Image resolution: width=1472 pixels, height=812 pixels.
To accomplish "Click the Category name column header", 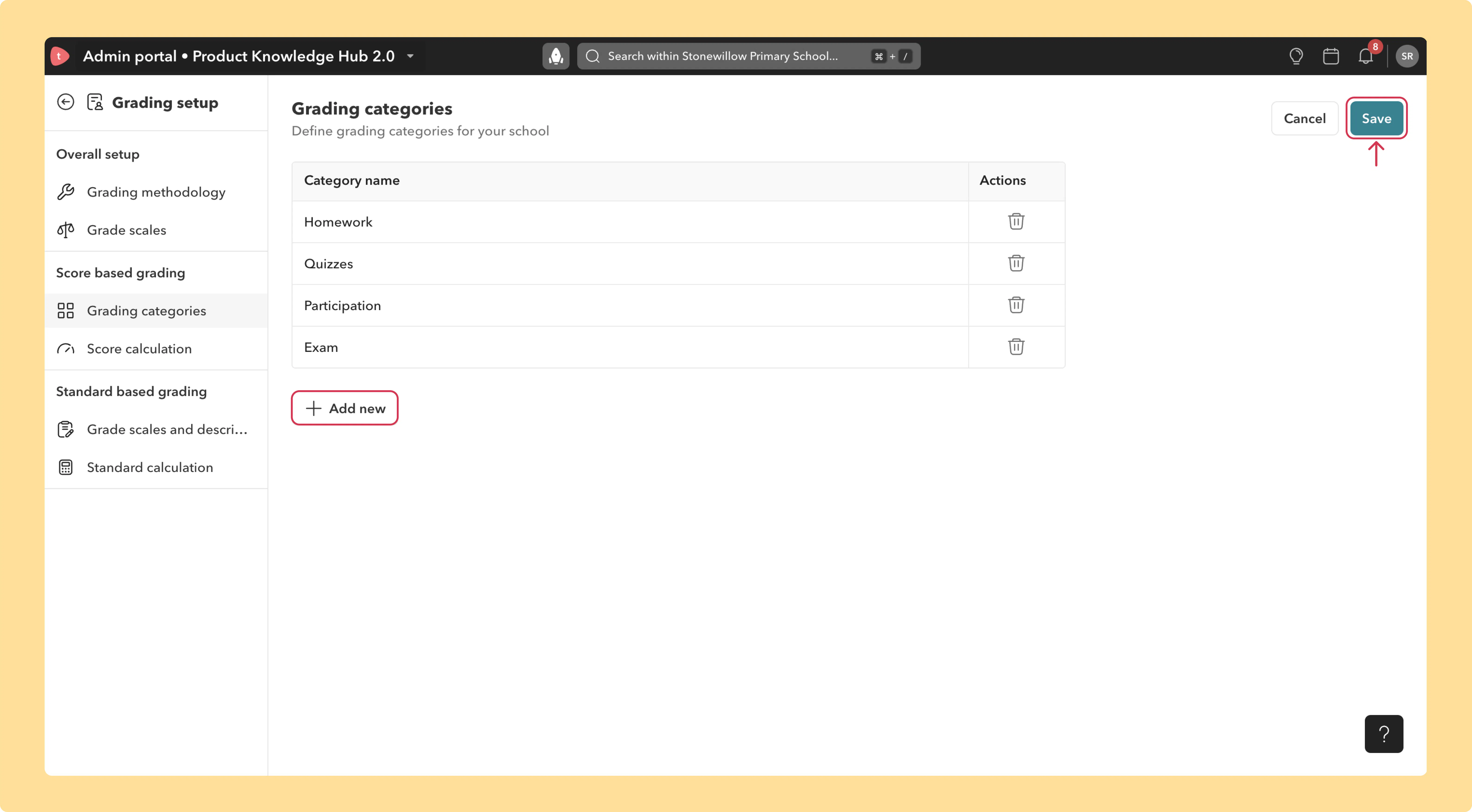I will click(352, 180).
